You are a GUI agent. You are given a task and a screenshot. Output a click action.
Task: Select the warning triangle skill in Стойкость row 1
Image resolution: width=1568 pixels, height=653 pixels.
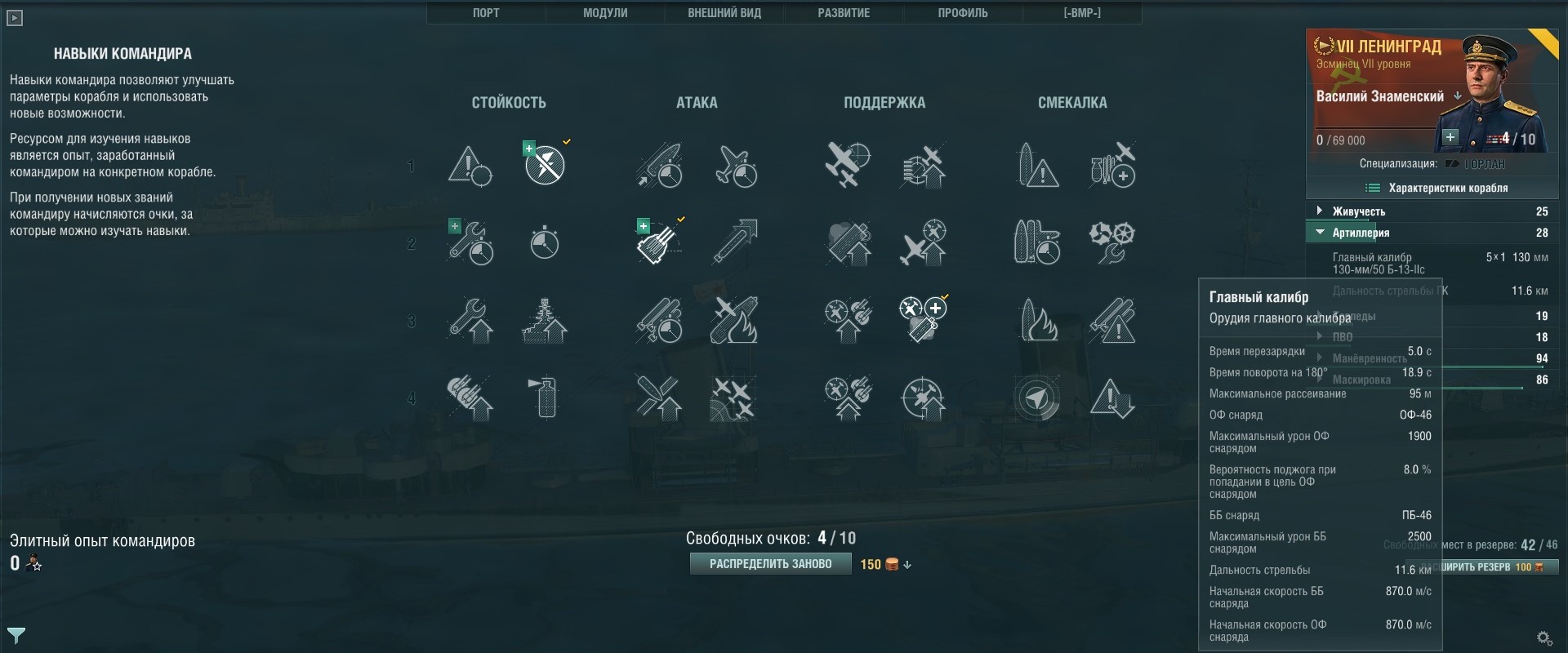tap(470, 166)
